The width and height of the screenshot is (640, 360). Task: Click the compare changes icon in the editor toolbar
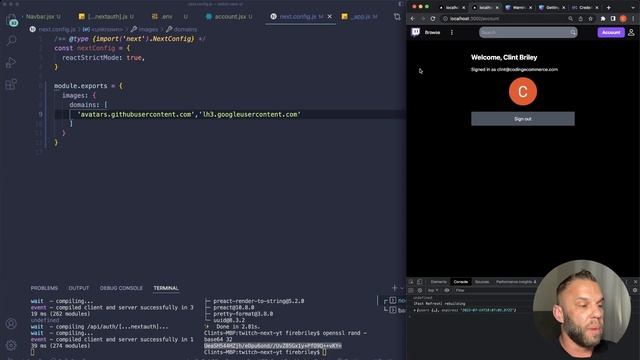coord(397,17)
